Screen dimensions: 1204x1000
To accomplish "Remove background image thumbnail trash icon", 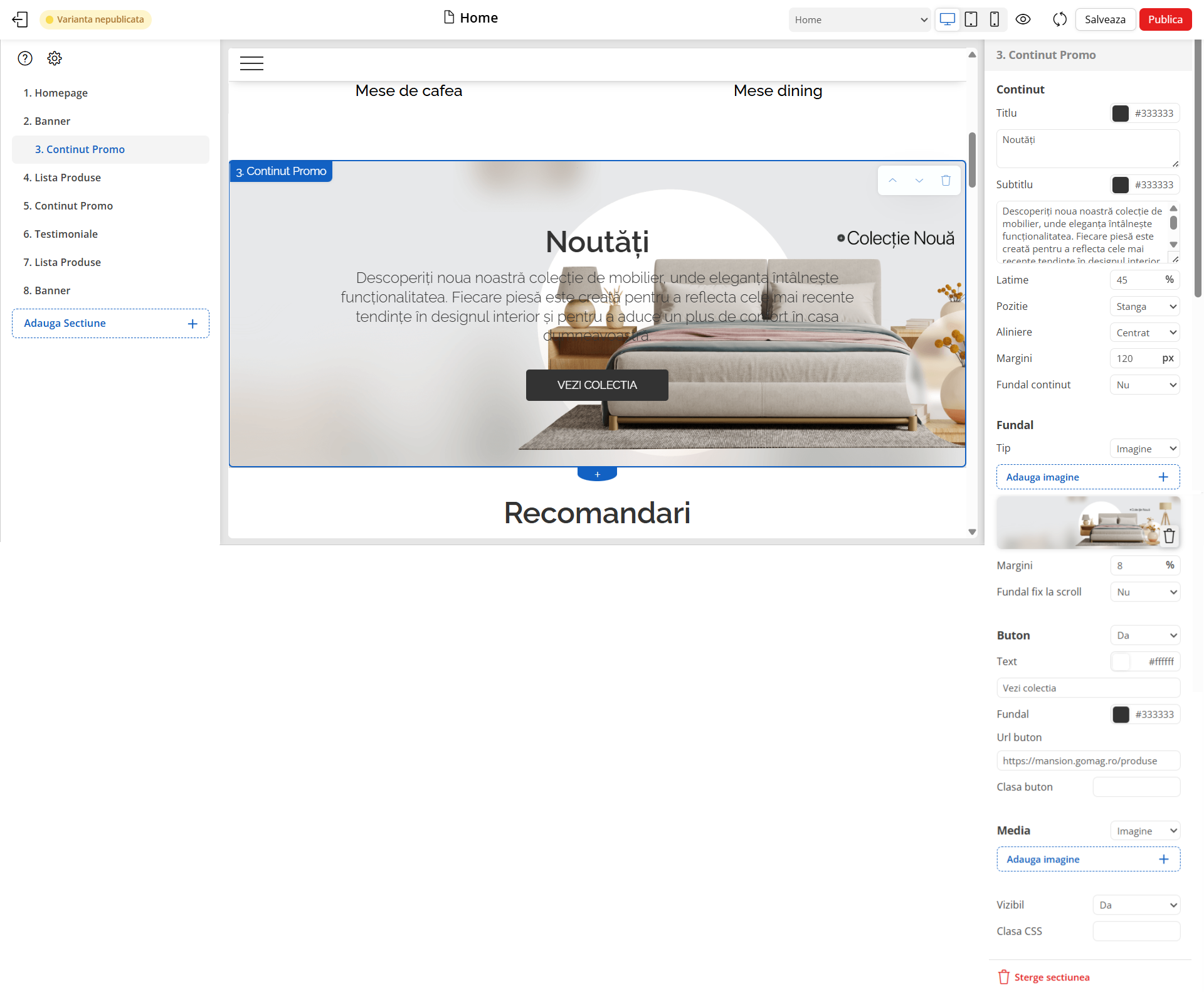I will pyautogui.click(x=1169, y=536).
